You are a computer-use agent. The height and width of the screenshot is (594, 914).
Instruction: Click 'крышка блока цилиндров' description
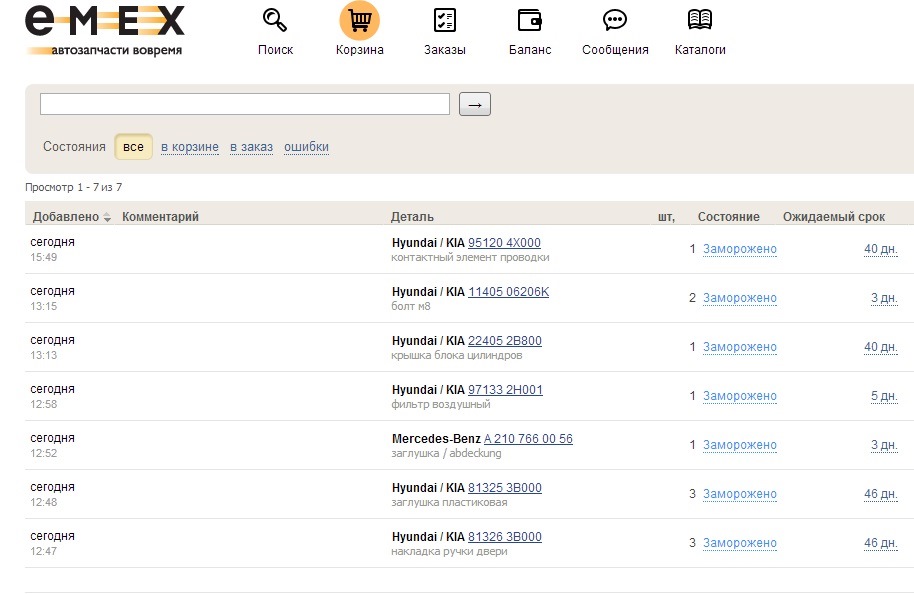[x=457, y=356]
